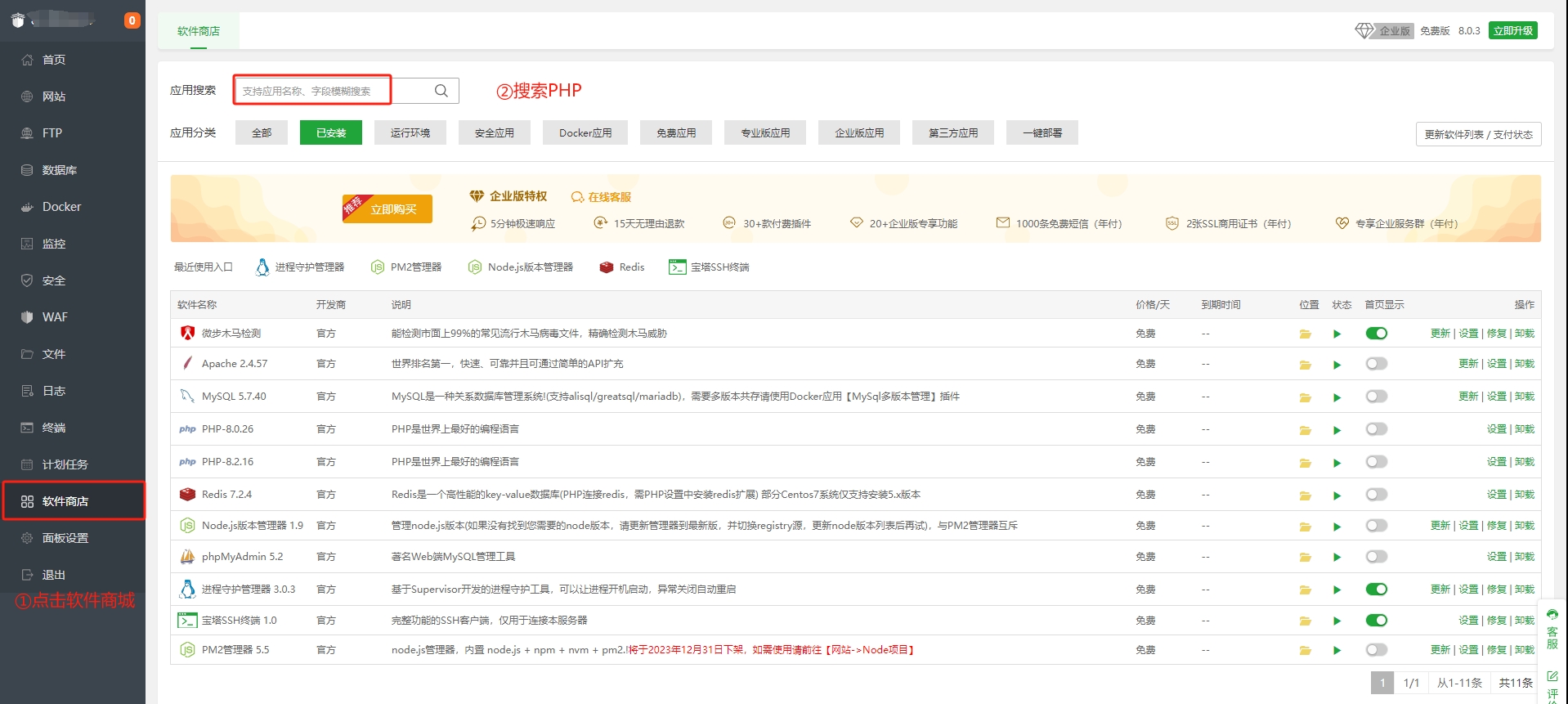The image size is (1568, 704).
Task: Toggle homepage display for PHP-8.0.26
Action: coord(1377,428)
